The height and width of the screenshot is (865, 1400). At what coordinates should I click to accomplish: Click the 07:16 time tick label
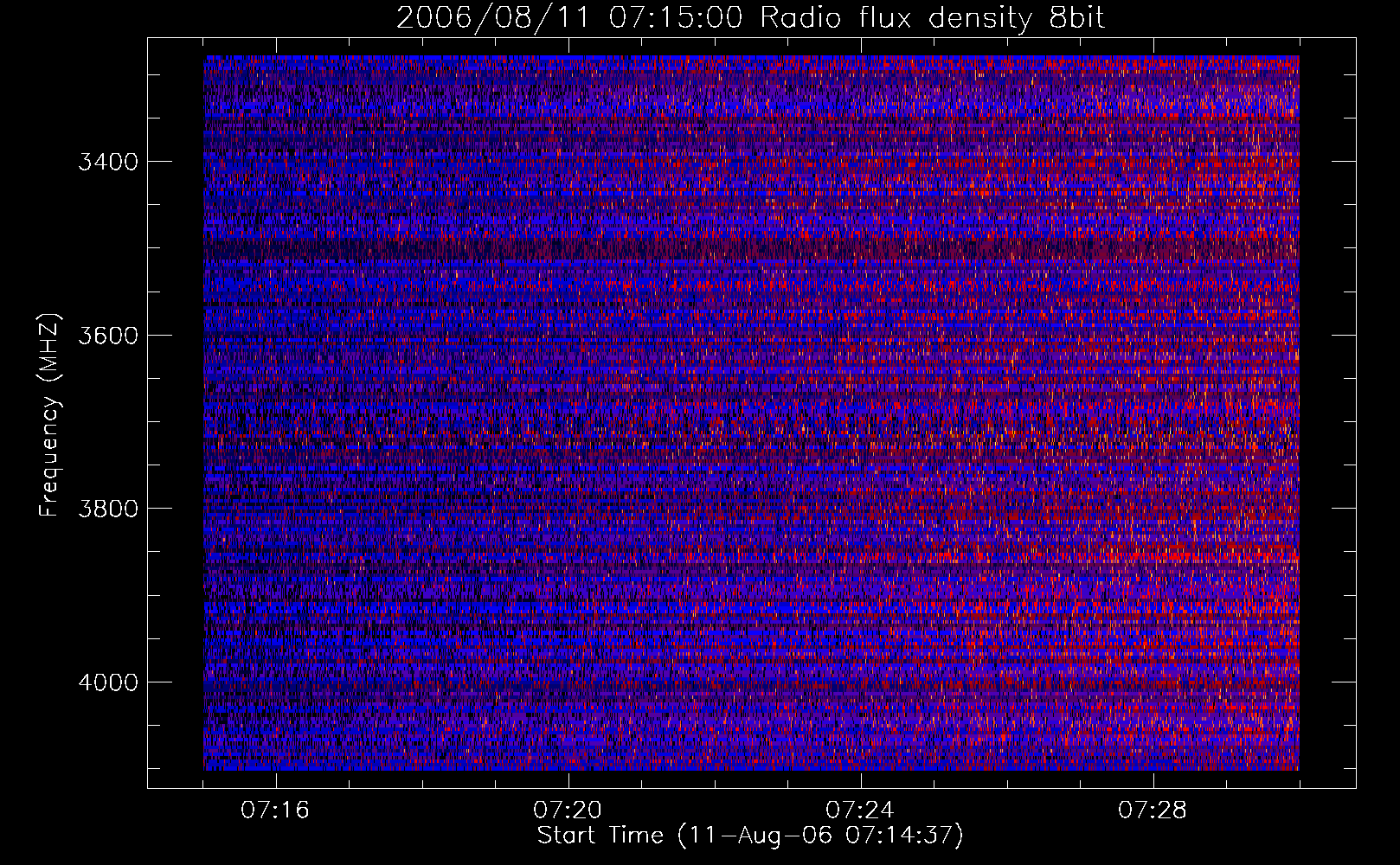point(275,811)
